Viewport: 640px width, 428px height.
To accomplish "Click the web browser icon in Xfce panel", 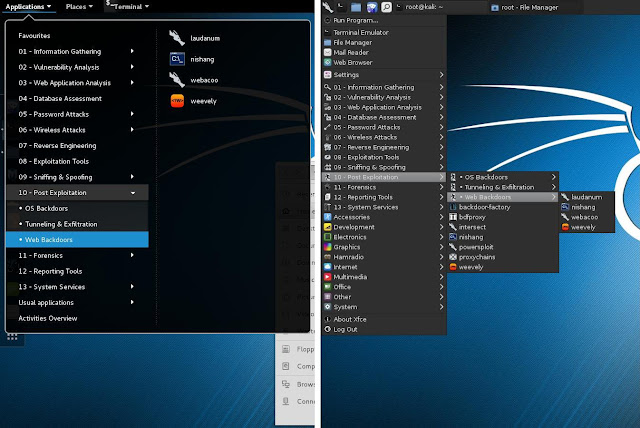I will coord(371,7).
